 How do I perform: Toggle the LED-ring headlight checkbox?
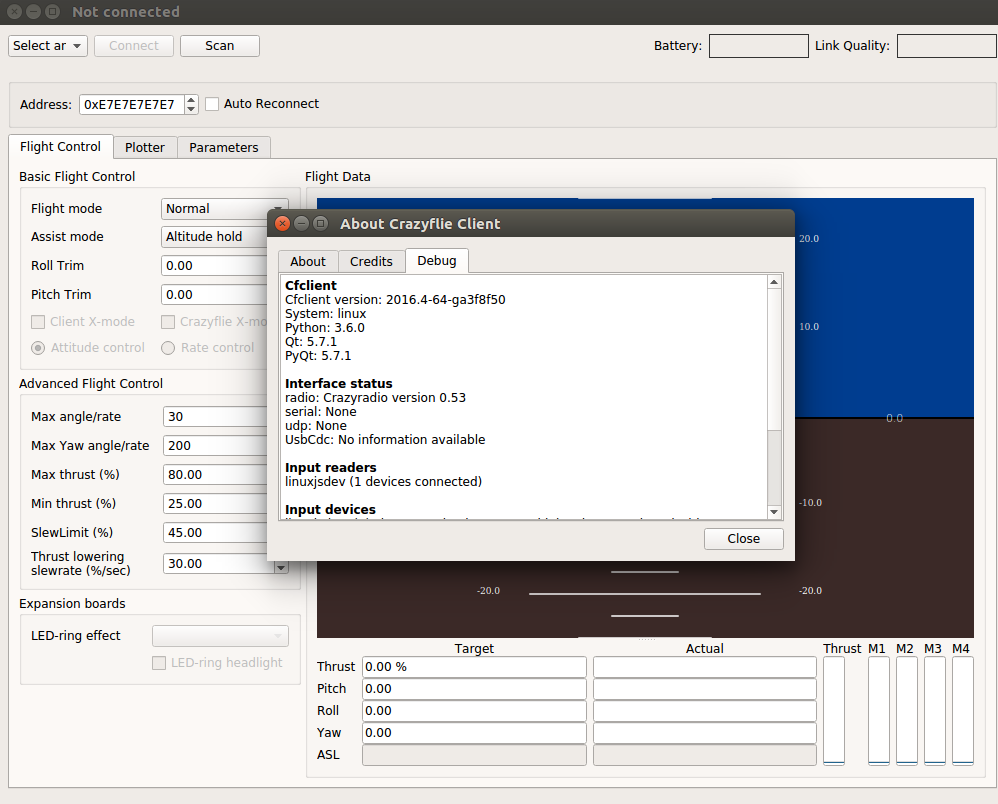coord(159,663)
